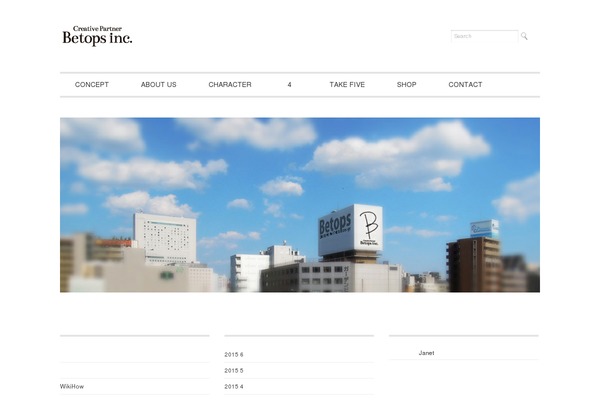
Task: Open the SHOP menu item
Action: tap(406, 85)
